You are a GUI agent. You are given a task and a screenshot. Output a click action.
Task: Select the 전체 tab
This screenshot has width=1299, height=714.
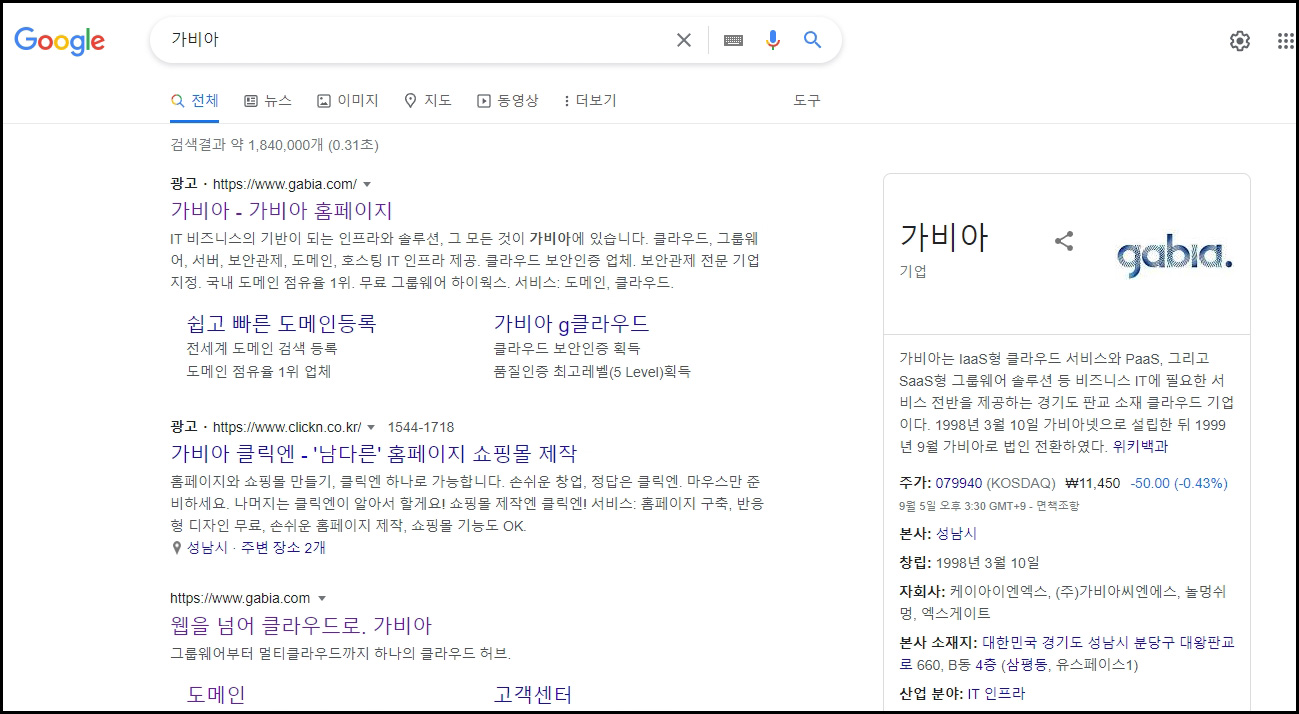coord(195,101)
